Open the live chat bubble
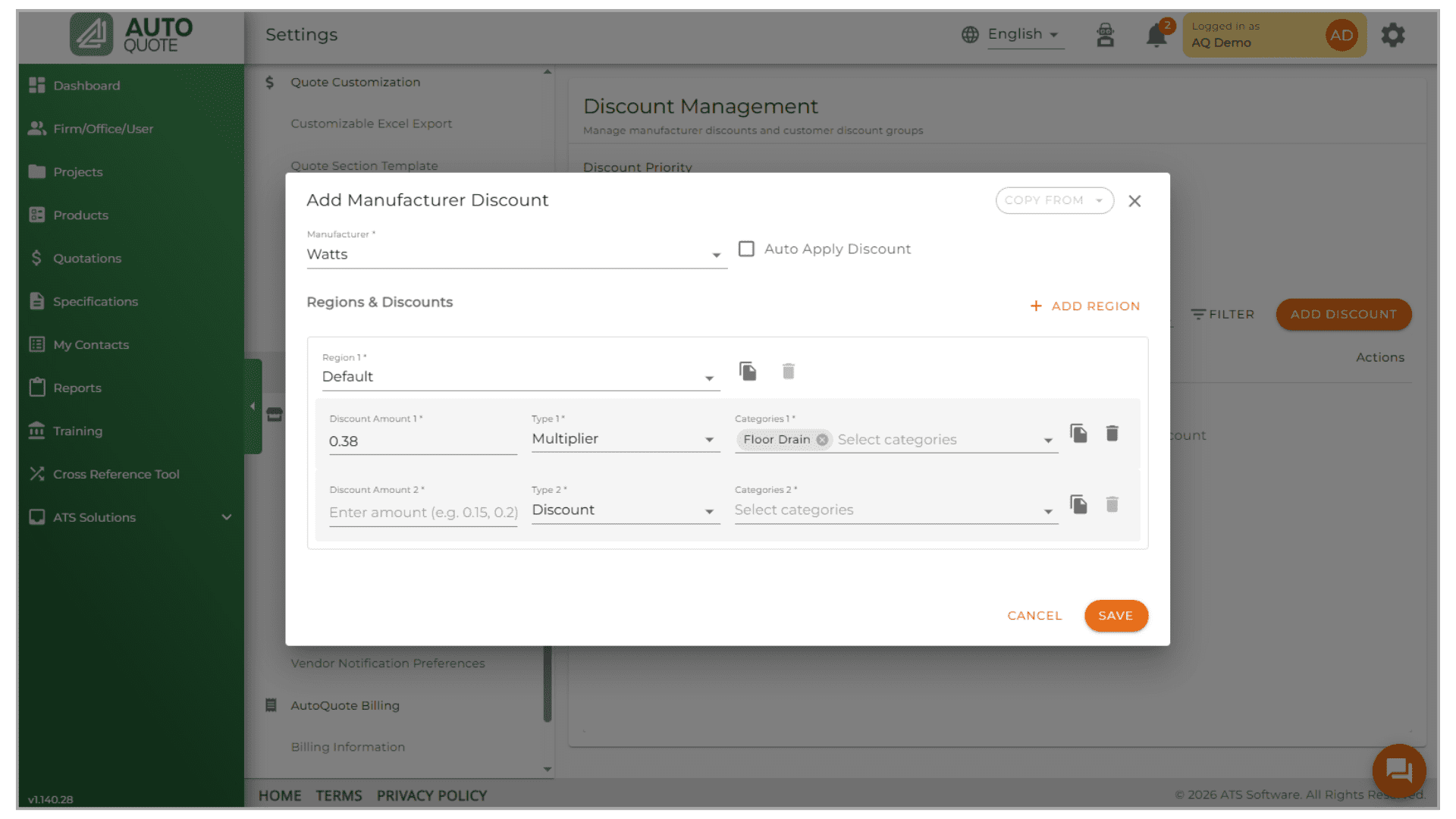Viewport: 1456px width, 819px height. click(x=1398, y=770)
